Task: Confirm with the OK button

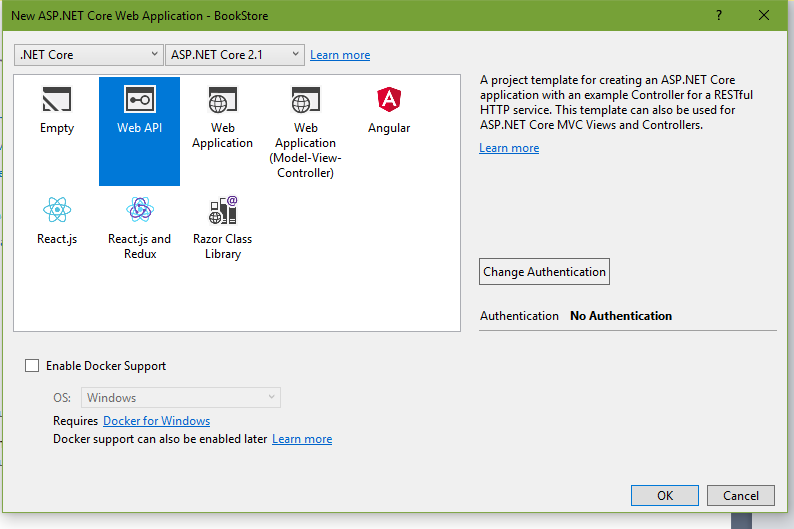Action: click(x=665, y=496)
